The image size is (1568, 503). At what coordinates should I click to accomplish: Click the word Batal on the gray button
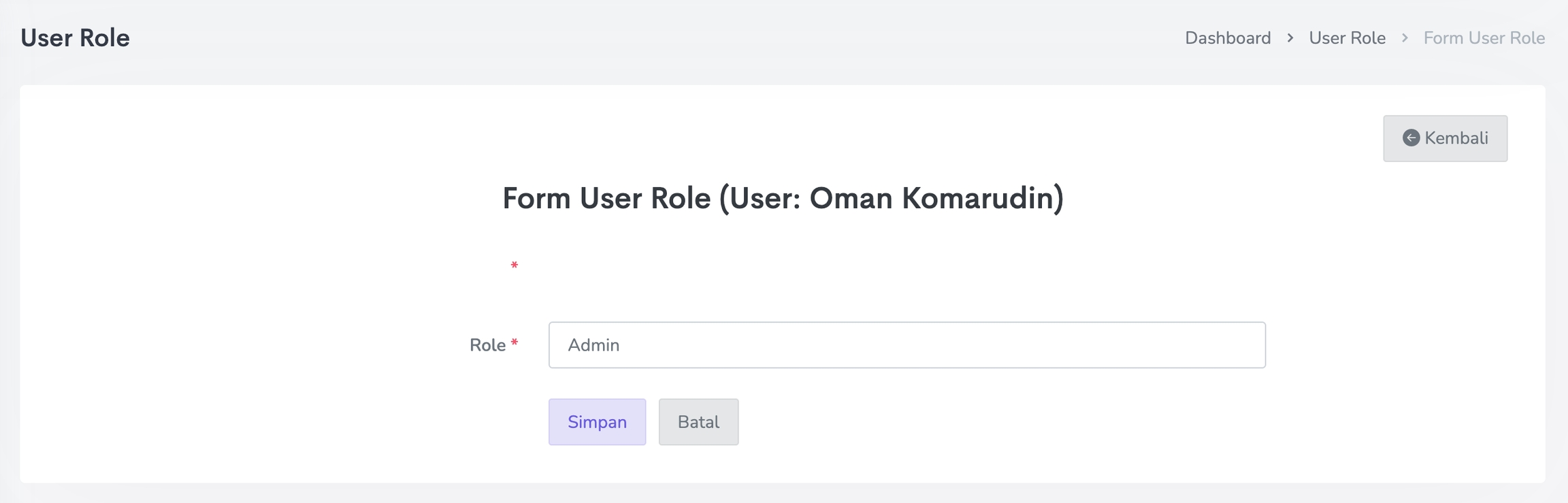pos(698,422)
